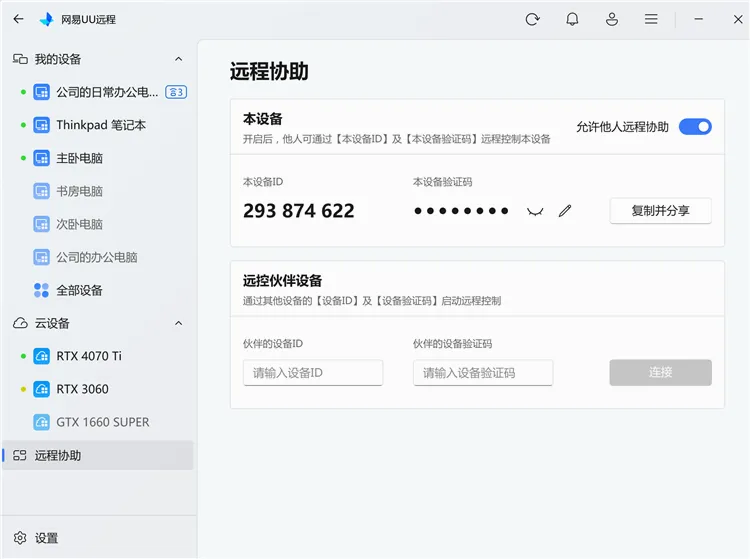This screenshot has height=559, width=750.
Task: Reveal the verification code with eye icon
Action: [535, 211]
